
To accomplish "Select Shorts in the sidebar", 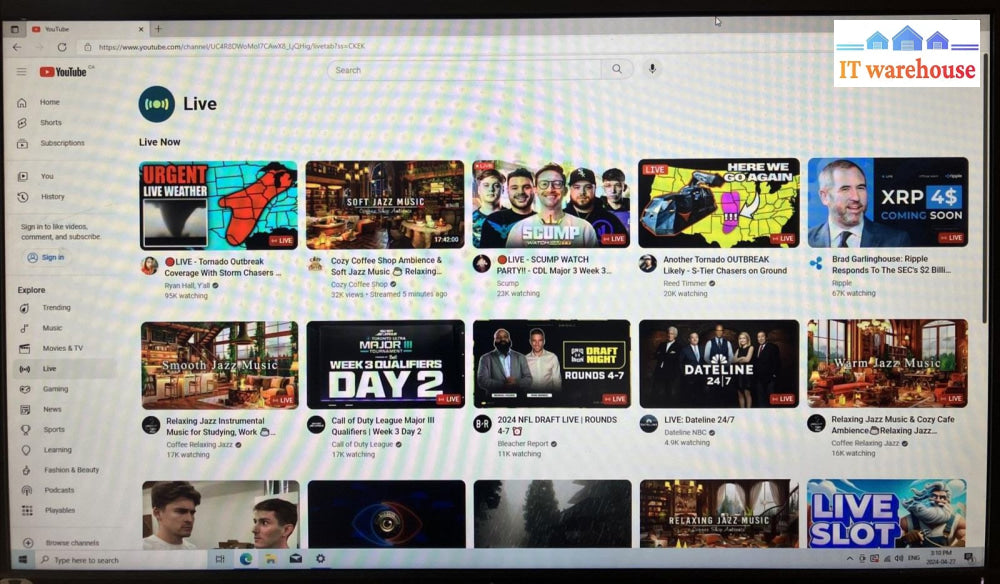I will [x=50, y=123].
